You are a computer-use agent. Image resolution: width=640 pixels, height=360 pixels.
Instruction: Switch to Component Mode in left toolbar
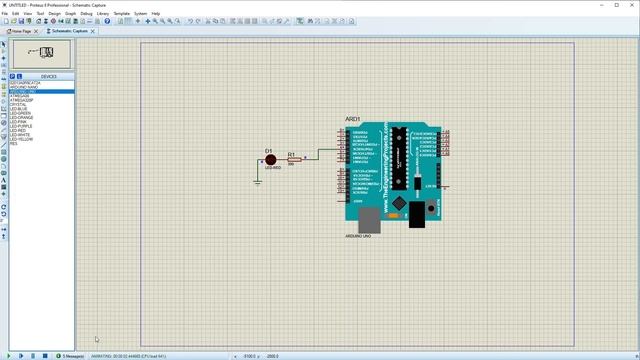(4, 51)
